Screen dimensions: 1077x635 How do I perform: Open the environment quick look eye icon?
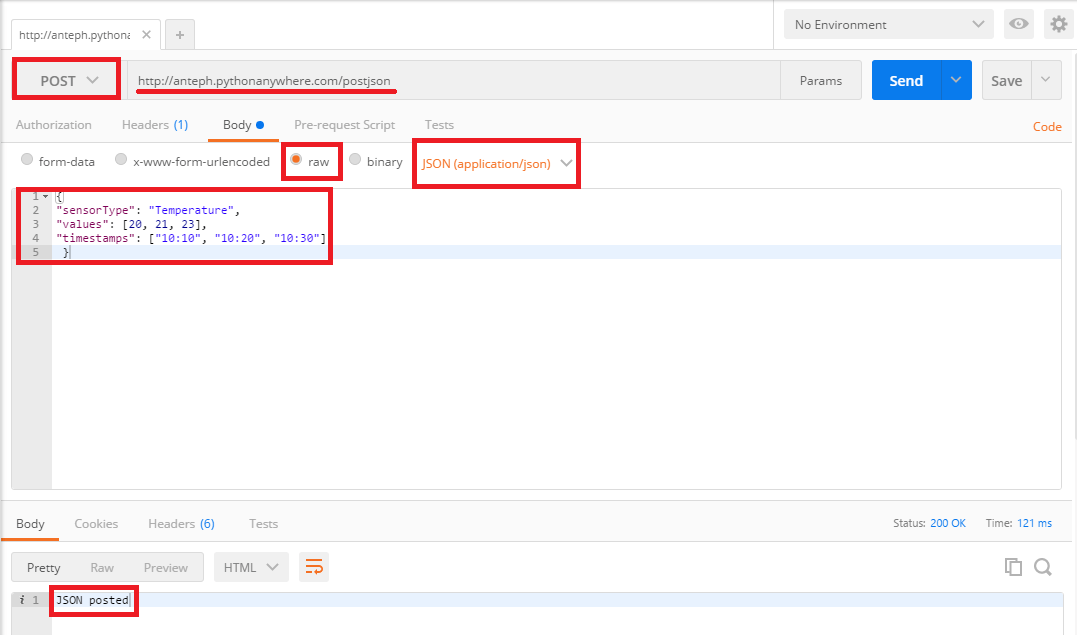[x=1018, y=23]
